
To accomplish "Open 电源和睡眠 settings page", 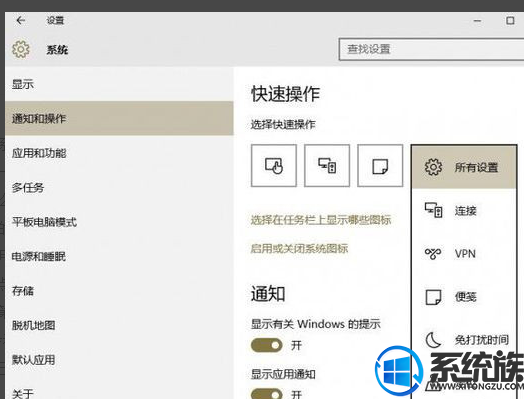I will [119, 256].
